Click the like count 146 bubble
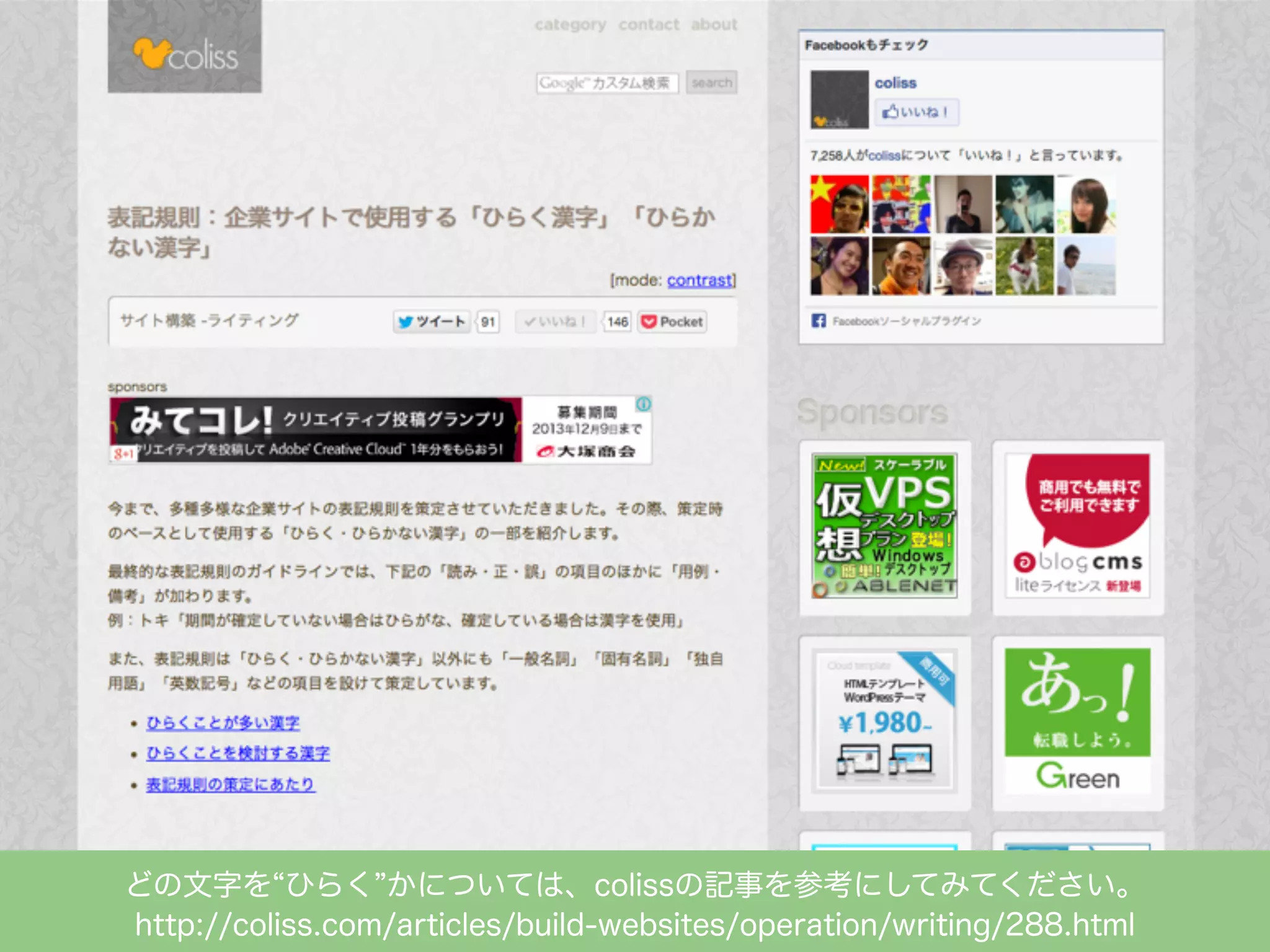Viewport: 1270px width, 952px height. (x=617, y=322)
